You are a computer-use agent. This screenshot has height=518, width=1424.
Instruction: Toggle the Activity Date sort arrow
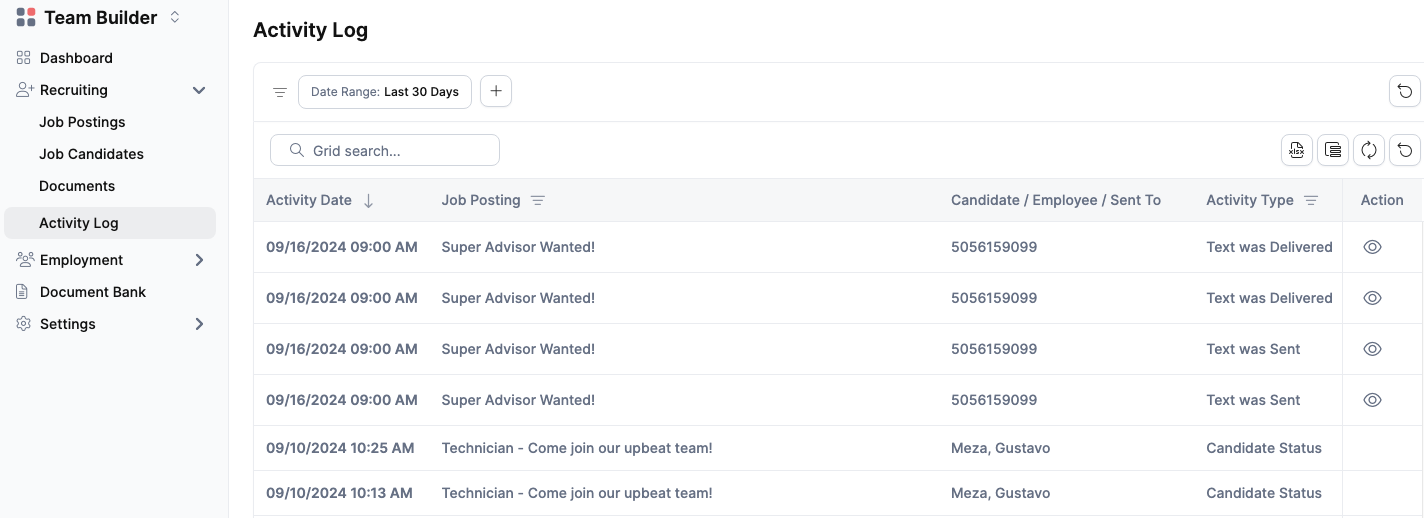point(368,200)
